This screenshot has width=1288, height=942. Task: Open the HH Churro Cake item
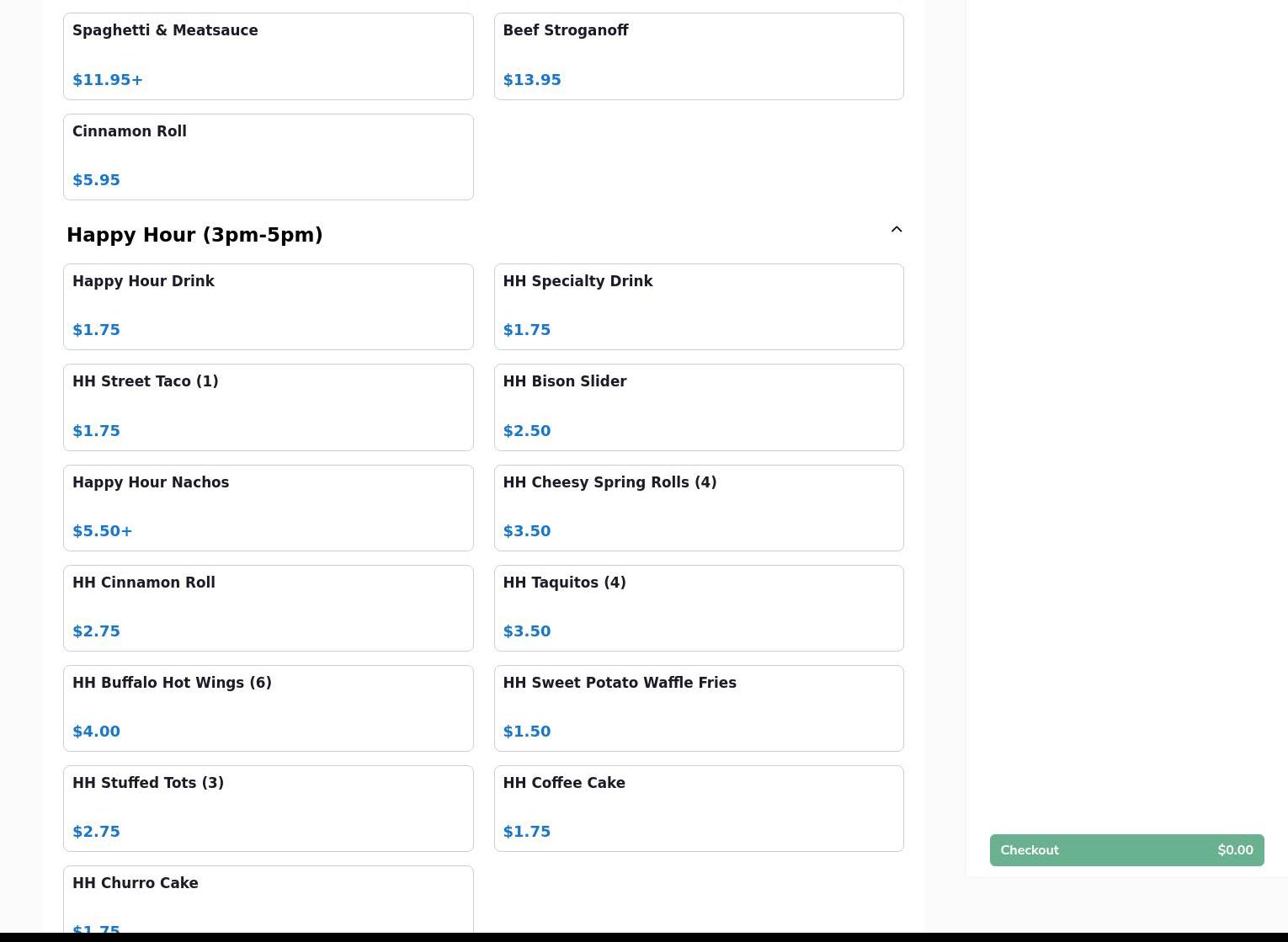tap(268, 899)
